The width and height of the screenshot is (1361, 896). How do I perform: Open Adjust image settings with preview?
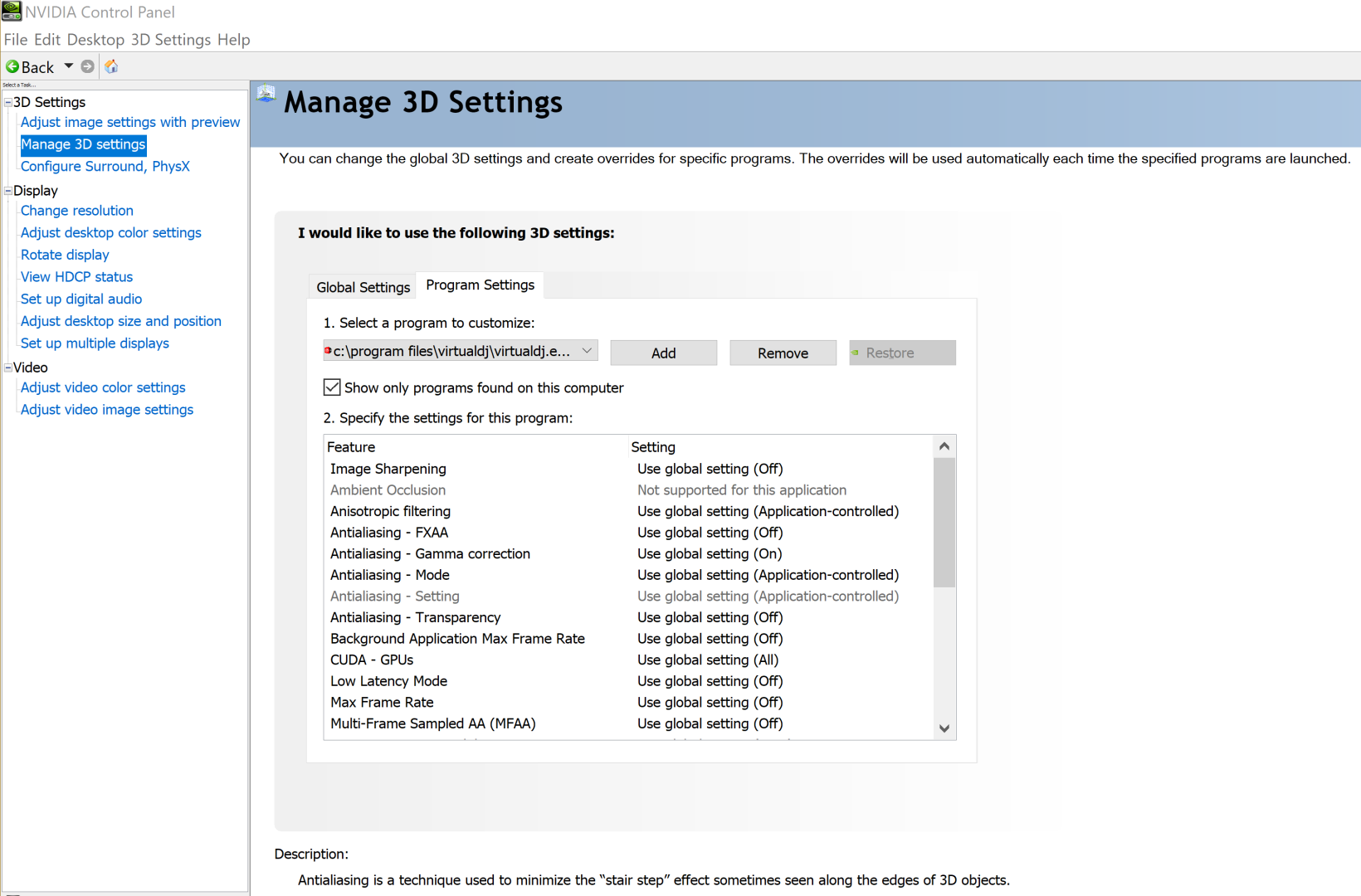pyautogui.click(x=130, y=122)
